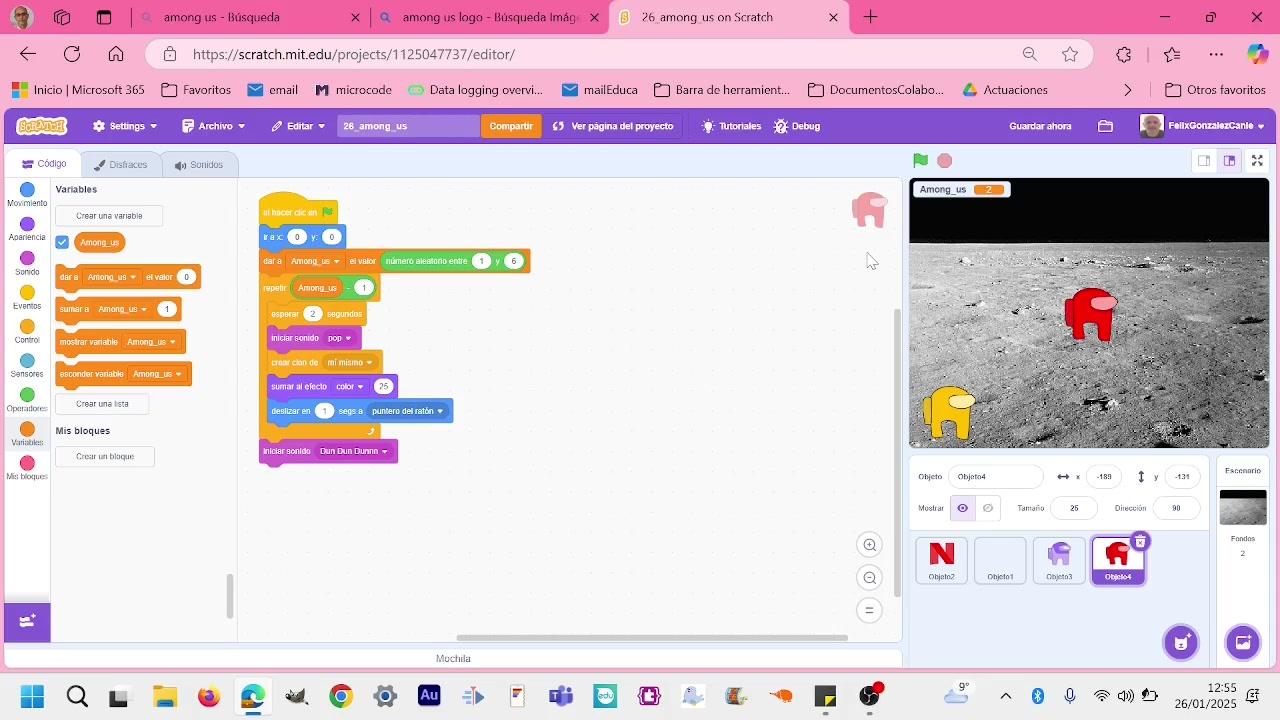Open Debug in the Scratch menu bar
This screenshot has height=720, width=1280.
(797, 126)
